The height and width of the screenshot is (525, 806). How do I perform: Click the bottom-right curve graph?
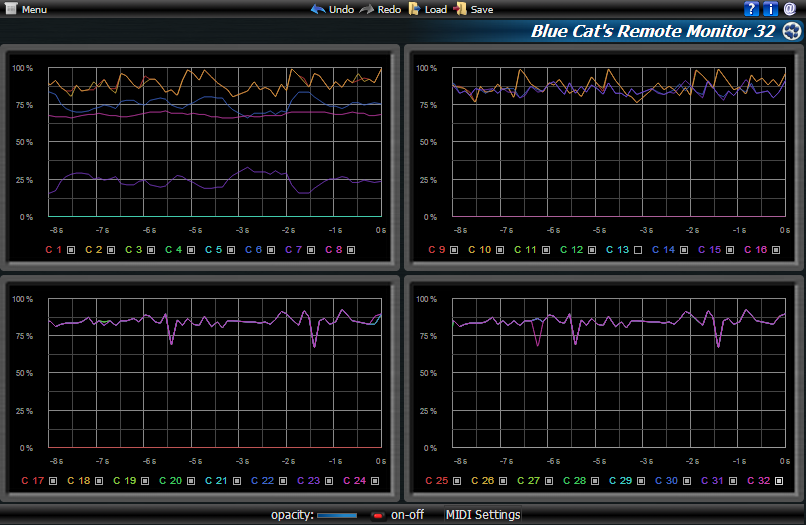coord(619,373)
